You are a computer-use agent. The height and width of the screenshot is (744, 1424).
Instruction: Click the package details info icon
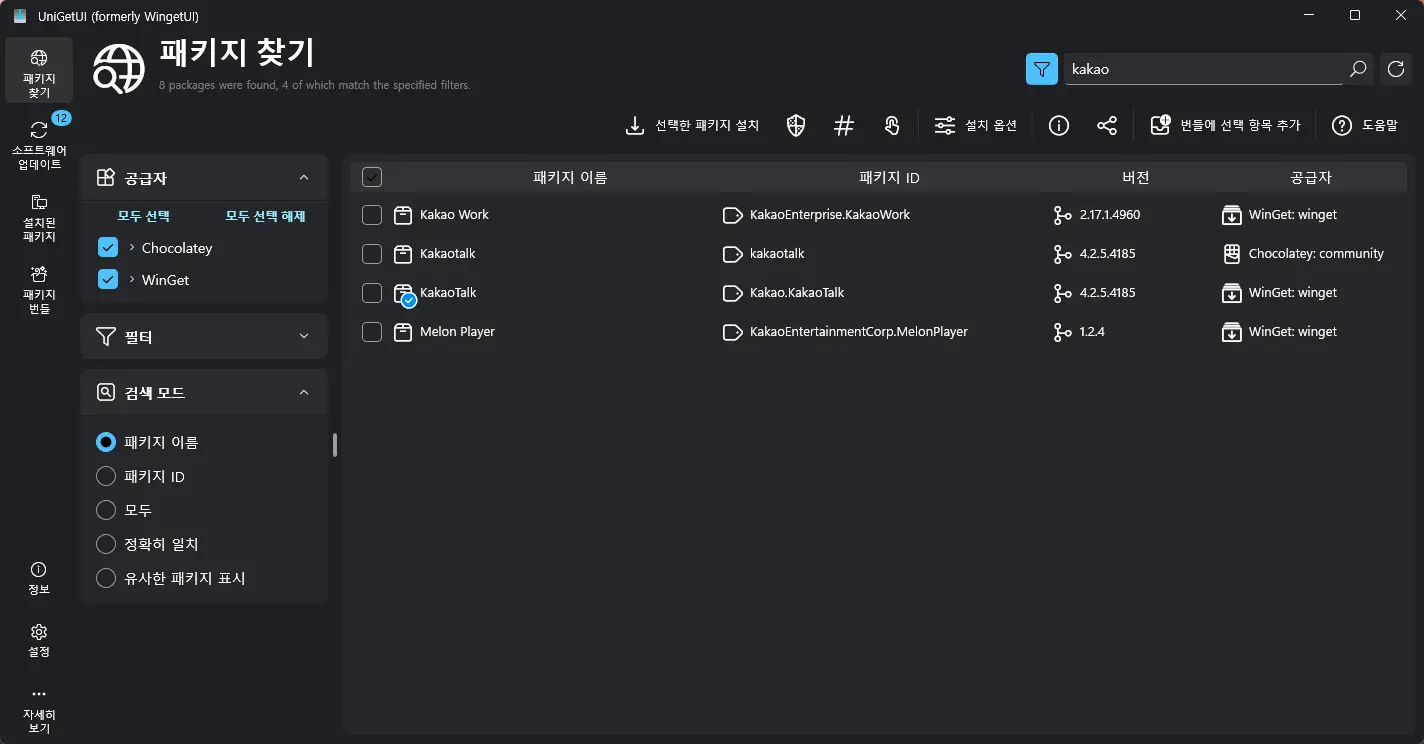tap(1059, 125)
